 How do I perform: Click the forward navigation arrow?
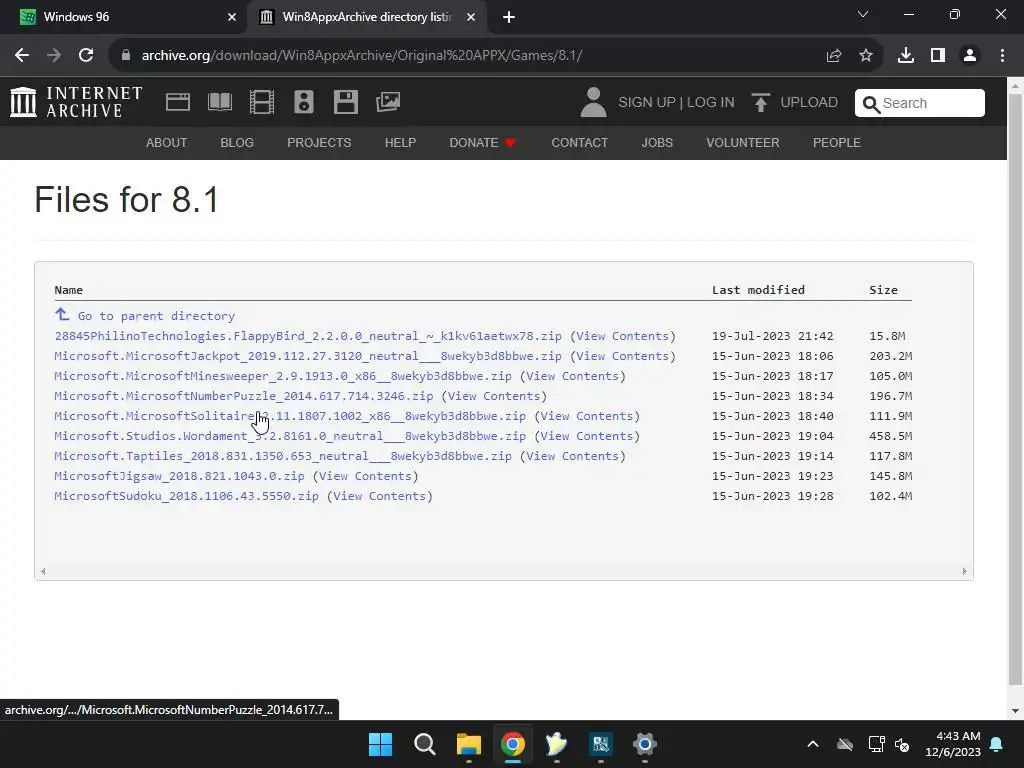point(54,56)
